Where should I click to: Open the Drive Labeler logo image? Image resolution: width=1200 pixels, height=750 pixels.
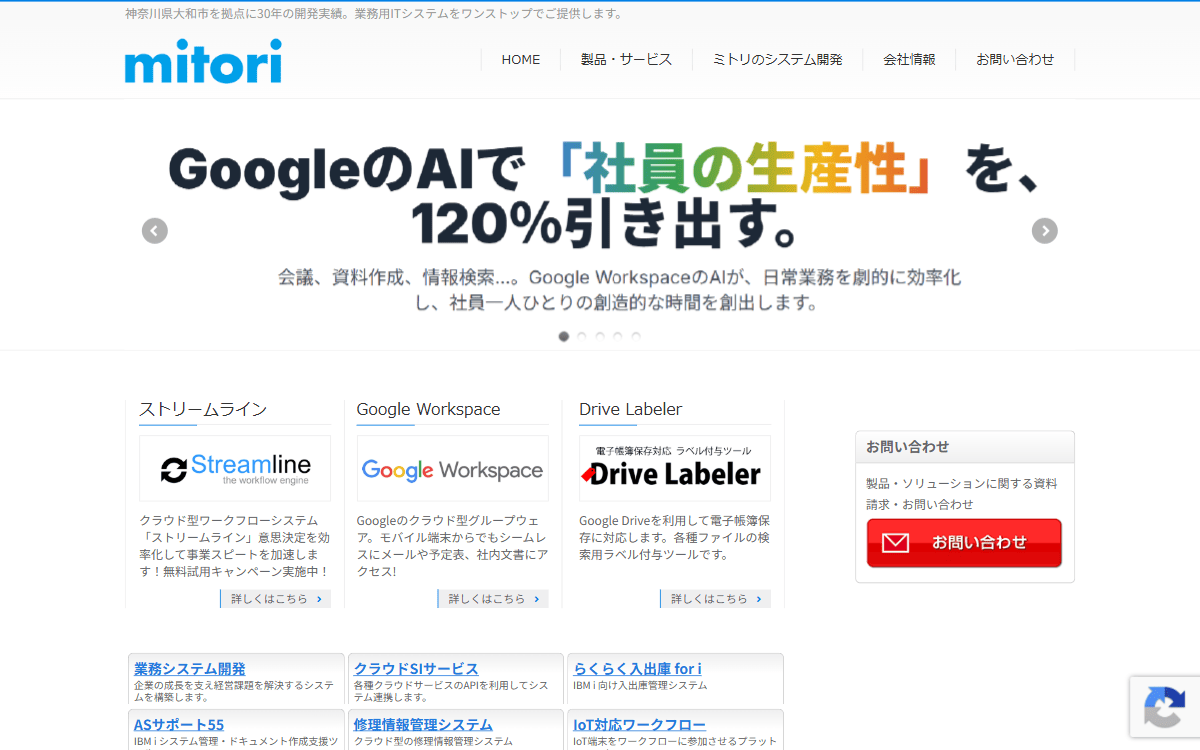tap(675, 468)
